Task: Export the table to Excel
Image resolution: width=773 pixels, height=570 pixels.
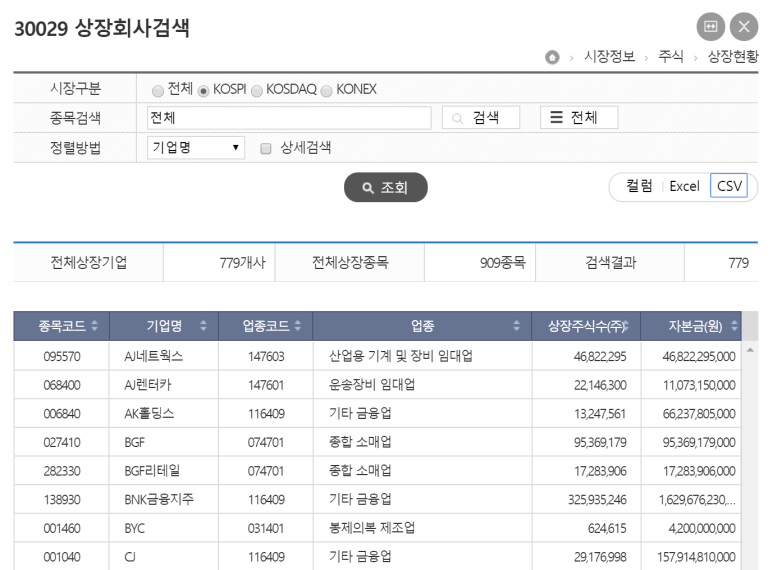Action: [684, 186]
